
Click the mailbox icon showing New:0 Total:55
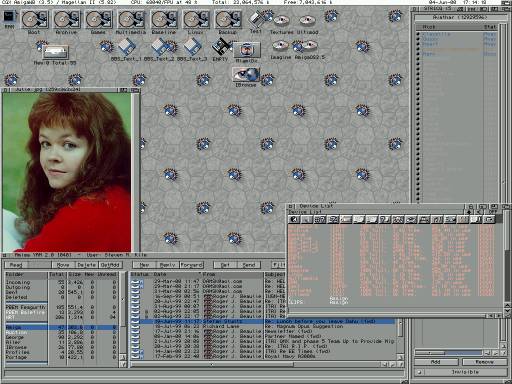[x=55, y=51]
